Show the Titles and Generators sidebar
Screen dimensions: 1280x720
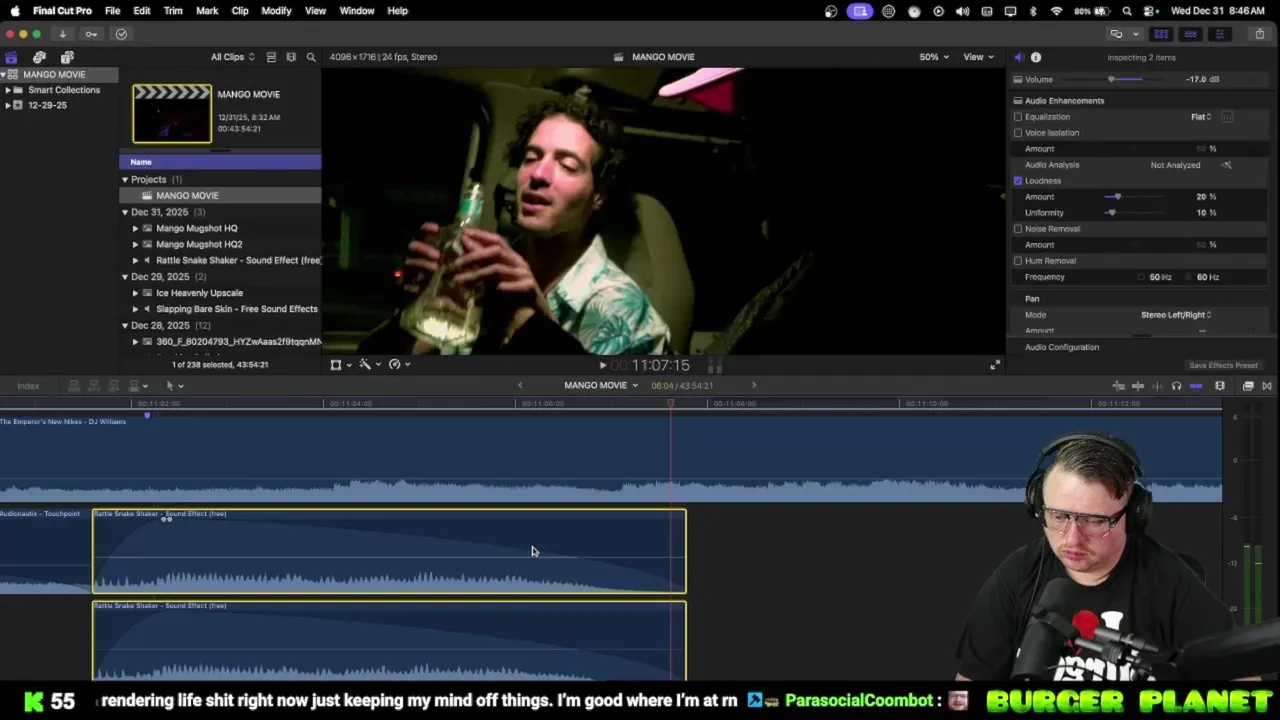[x=67, y=57]
